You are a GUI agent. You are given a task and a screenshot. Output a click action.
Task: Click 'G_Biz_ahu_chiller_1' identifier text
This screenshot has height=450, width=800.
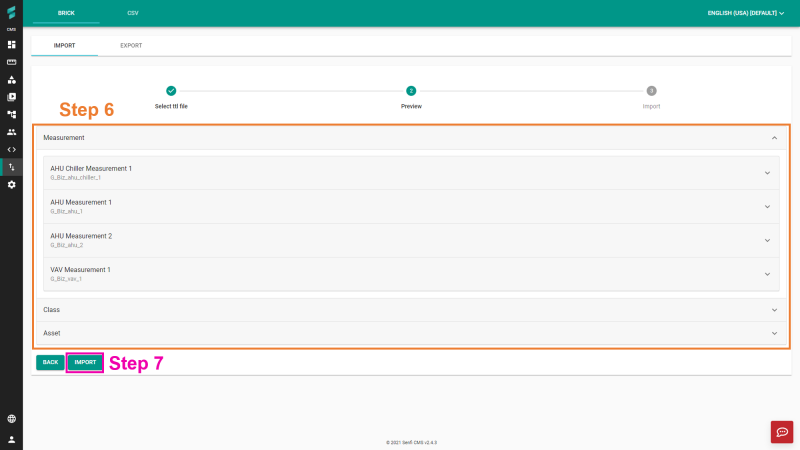coord(76,178)
